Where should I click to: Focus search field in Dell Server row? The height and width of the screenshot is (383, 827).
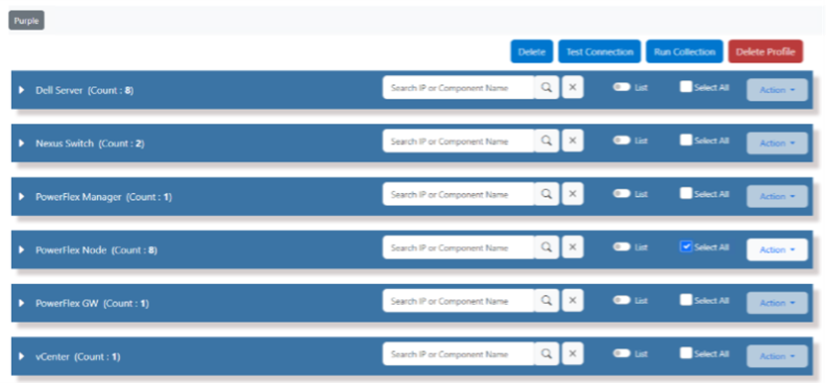(458, 88)
